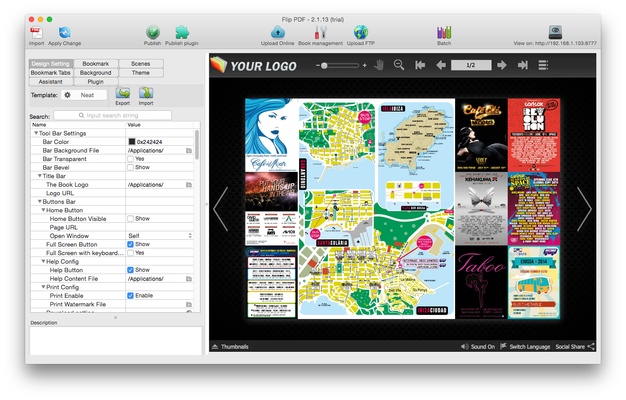Image resolution: width=626 pixels, height=400 pixels.
Task: Open Book management tools icon
Action: (320, 33)
